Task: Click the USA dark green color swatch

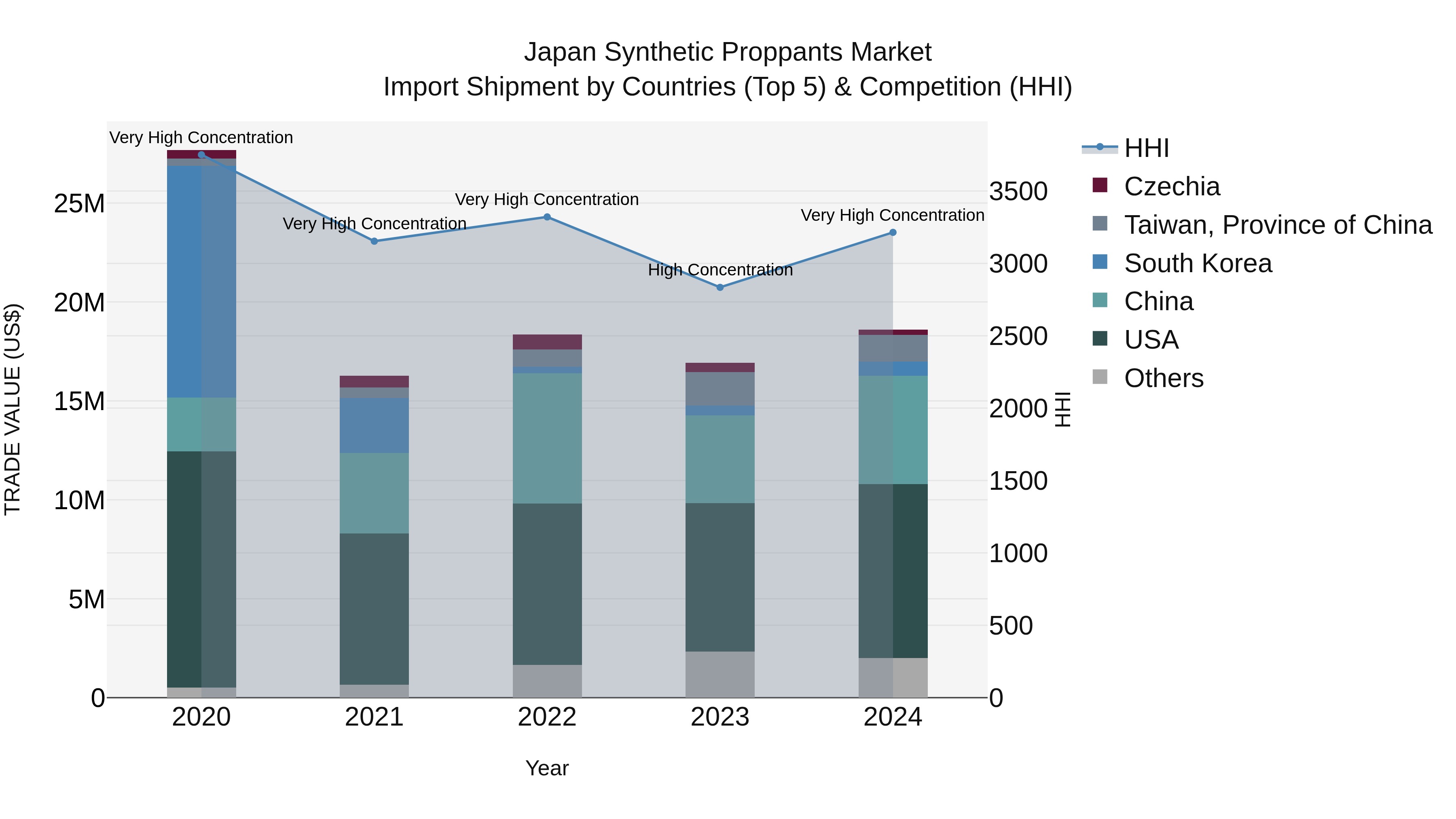Action: (x=1100, y=339)
